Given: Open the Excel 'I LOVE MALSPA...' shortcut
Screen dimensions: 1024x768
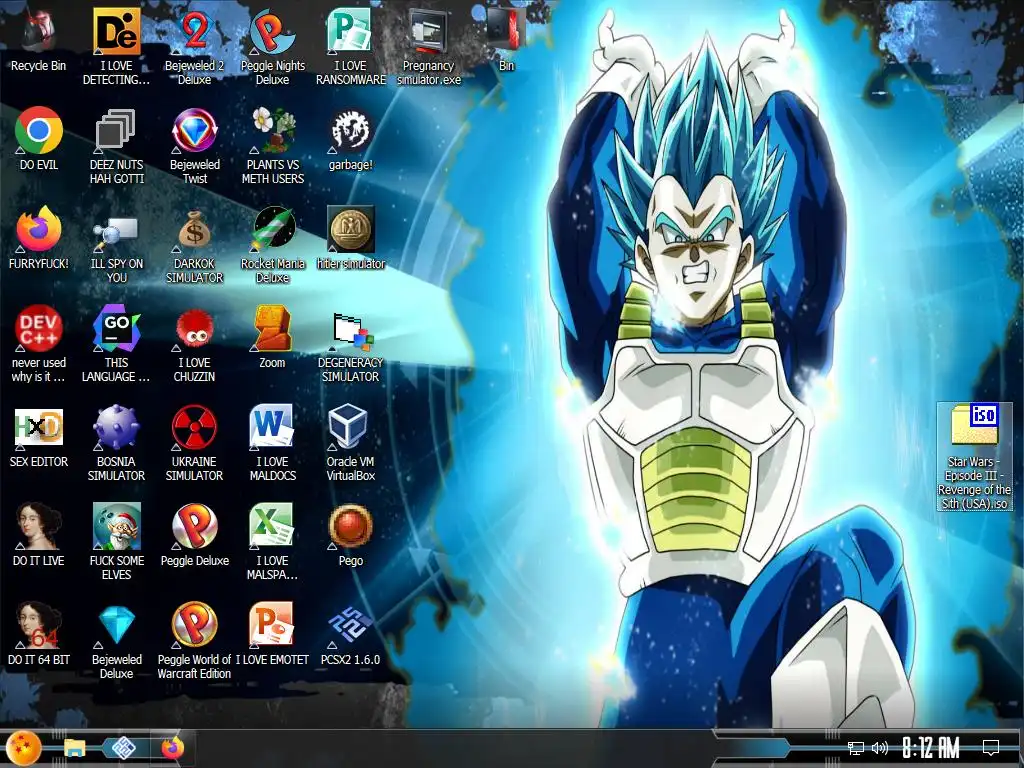Looking at the screenshot, I should click(x=272, y=541).
